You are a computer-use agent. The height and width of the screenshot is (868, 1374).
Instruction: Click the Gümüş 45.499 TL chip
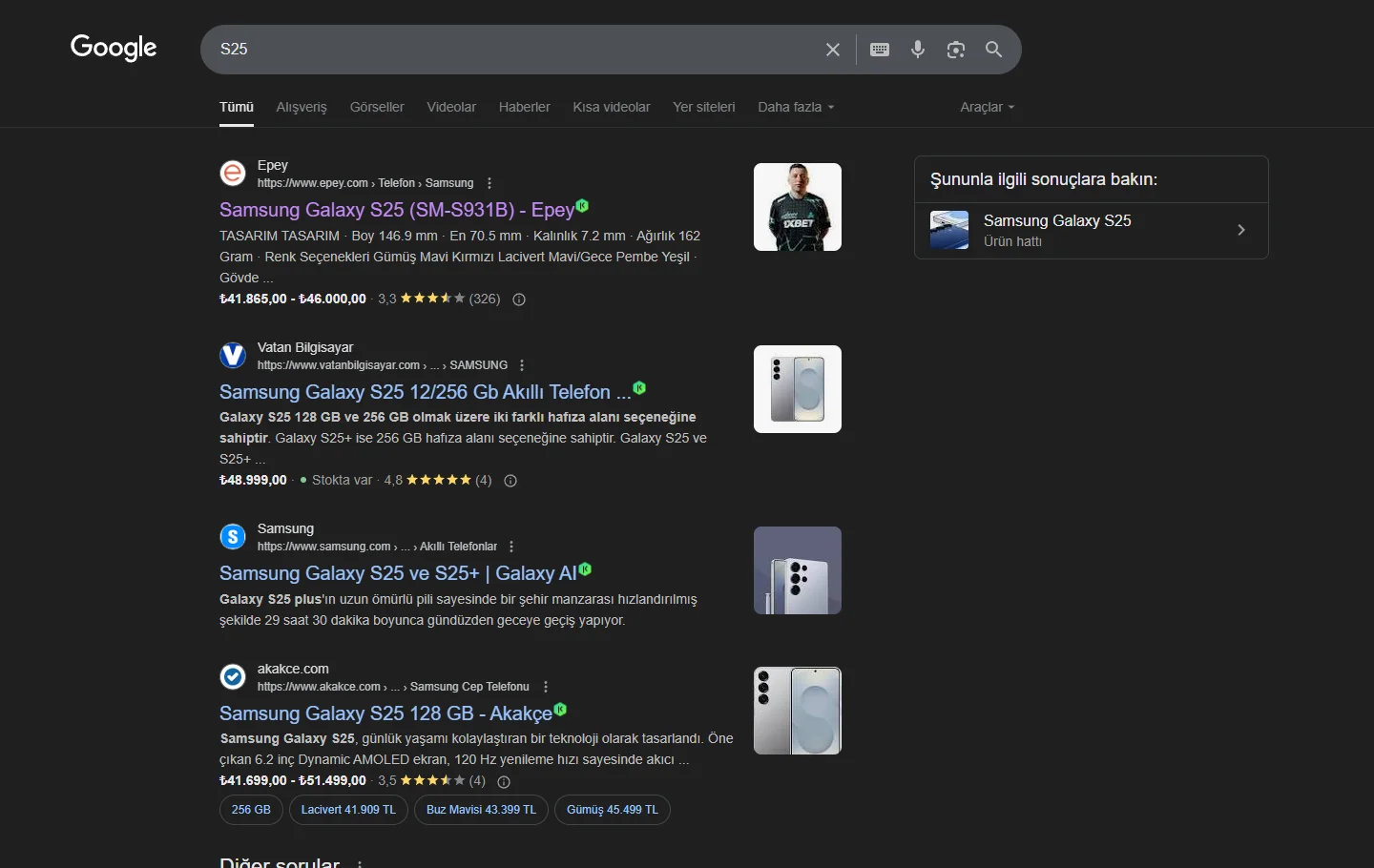[x=613, y=810]
